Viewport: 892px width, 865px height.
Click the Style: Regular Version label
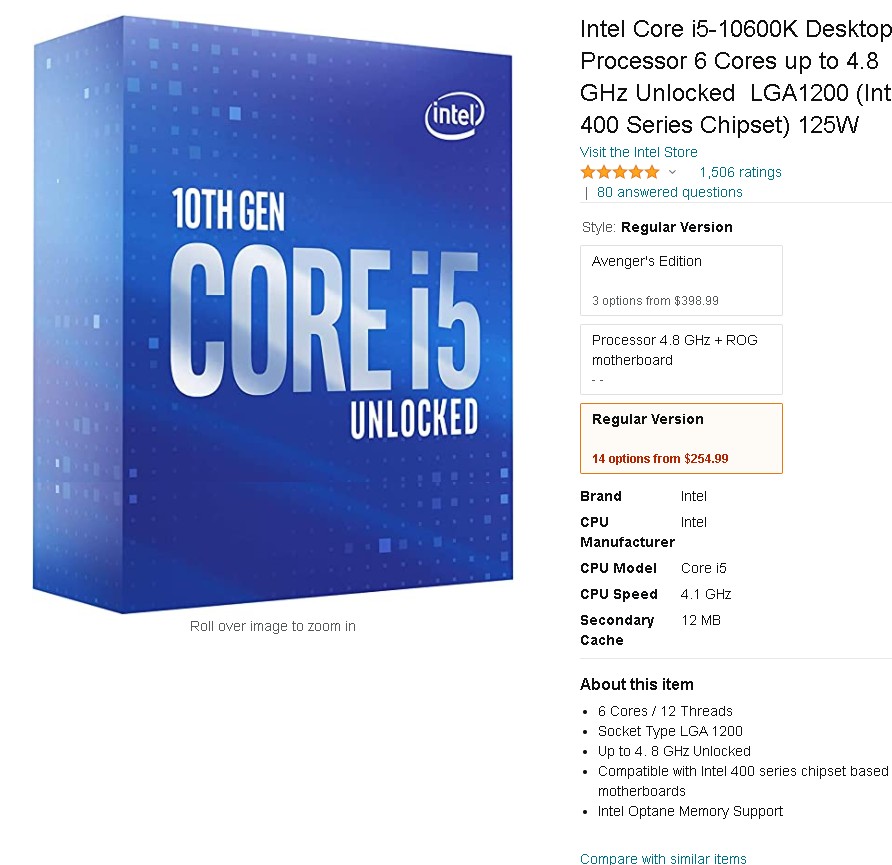tap(656, 227)
